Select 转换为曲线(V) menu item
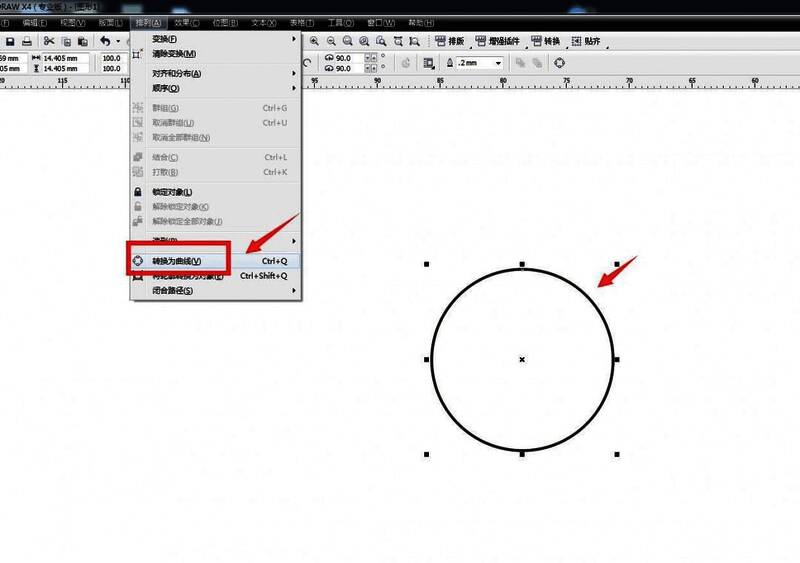 point(176,260)
